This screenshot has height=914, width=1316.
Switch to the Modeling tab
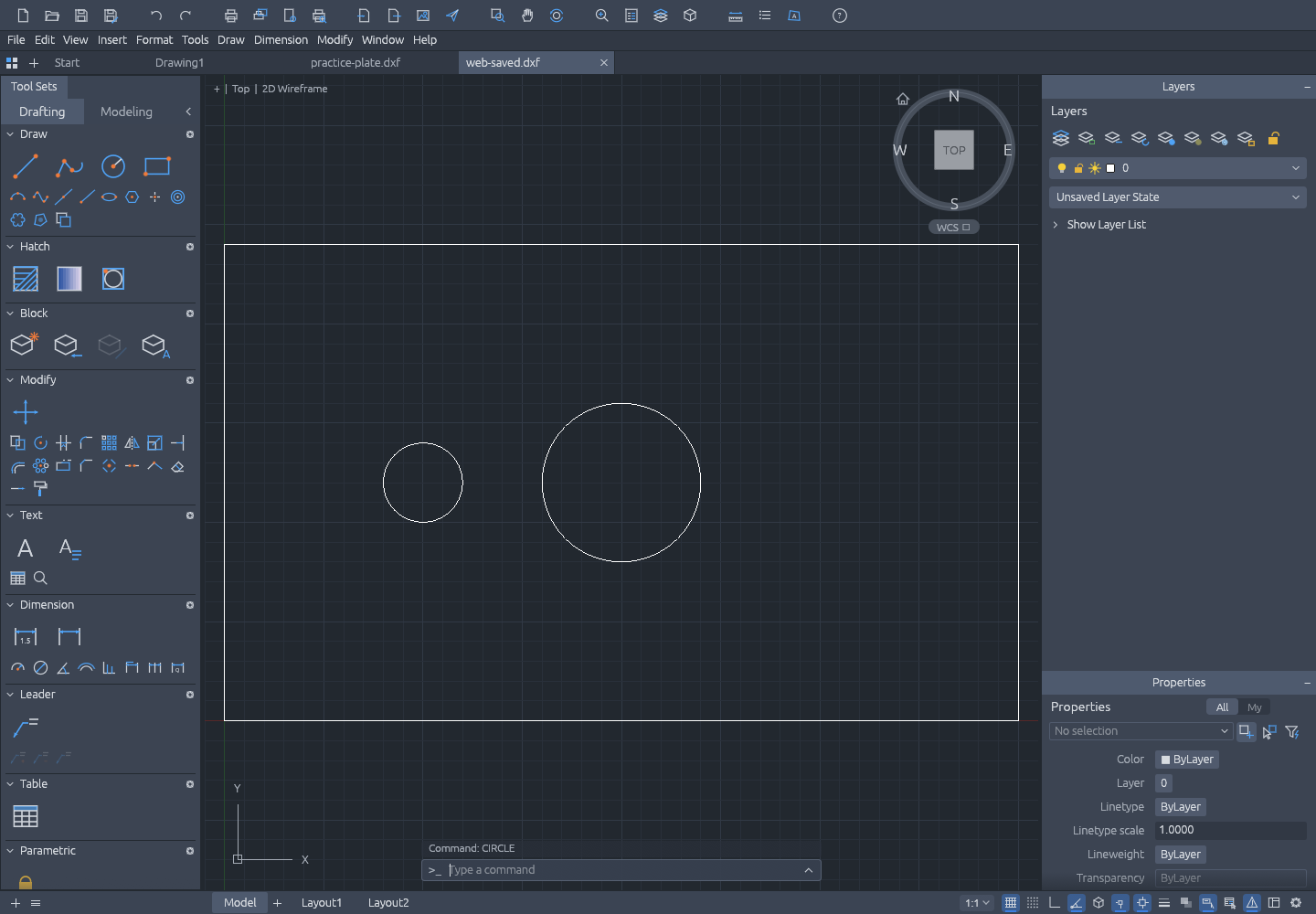[x=126, y=112]
